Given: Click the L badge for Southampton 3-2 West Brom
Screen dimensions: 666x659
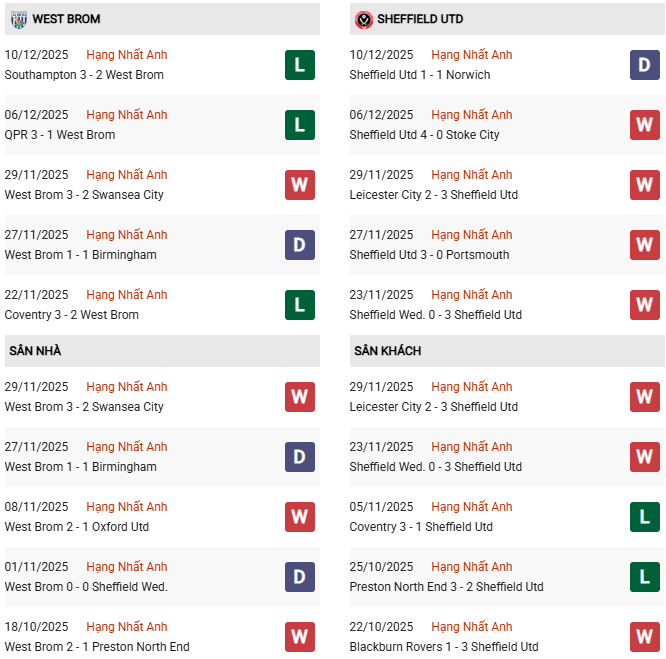Looking at the screenshot, I should coord(299,65).
